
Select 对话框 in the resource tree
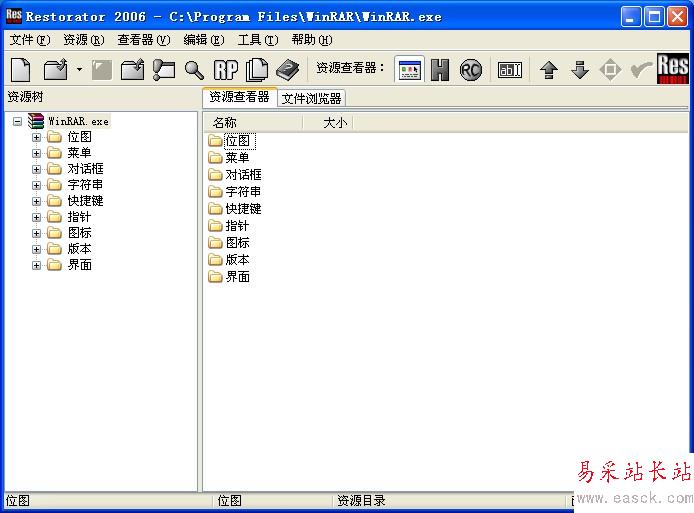tap(85, 169)
